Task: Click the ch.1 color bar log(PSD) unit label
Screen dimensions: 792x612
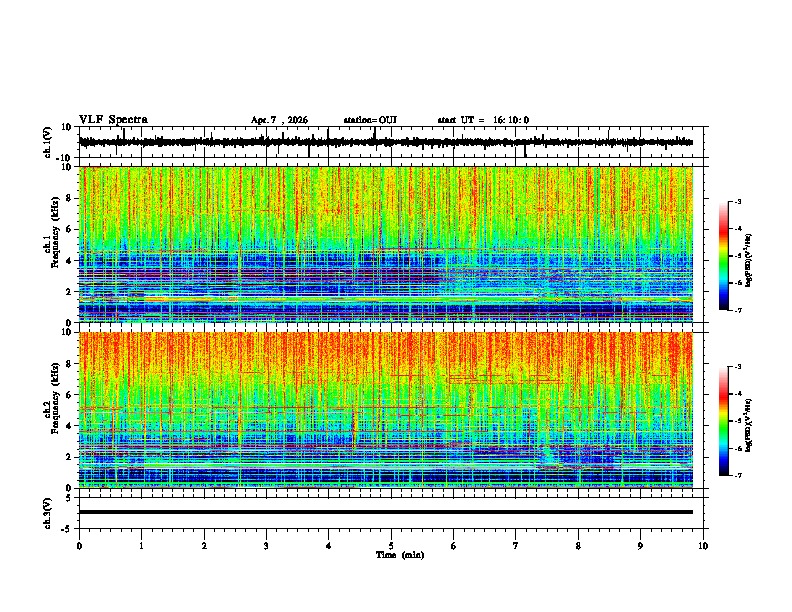Action: click(749, 260)
